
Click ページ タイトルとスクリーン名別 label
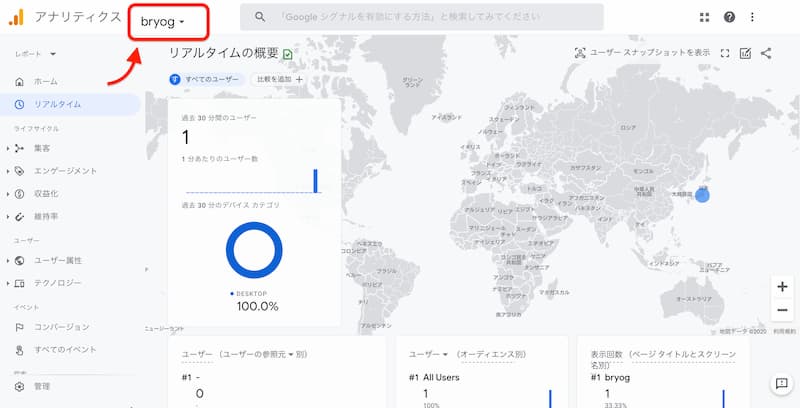point(663,360)
